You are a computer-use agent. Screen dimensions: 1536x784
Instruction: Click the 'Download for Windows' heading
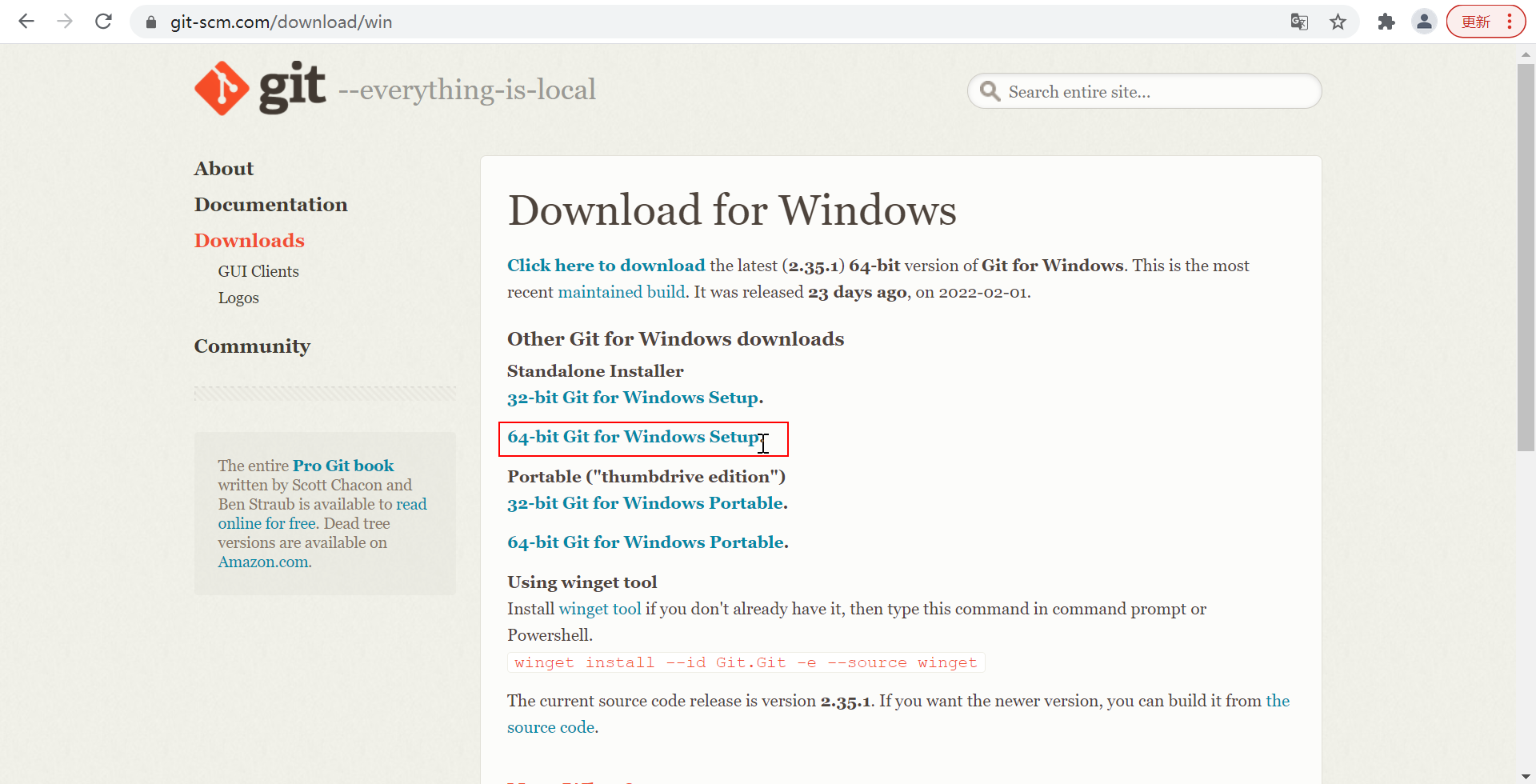(x=732, y=210)
